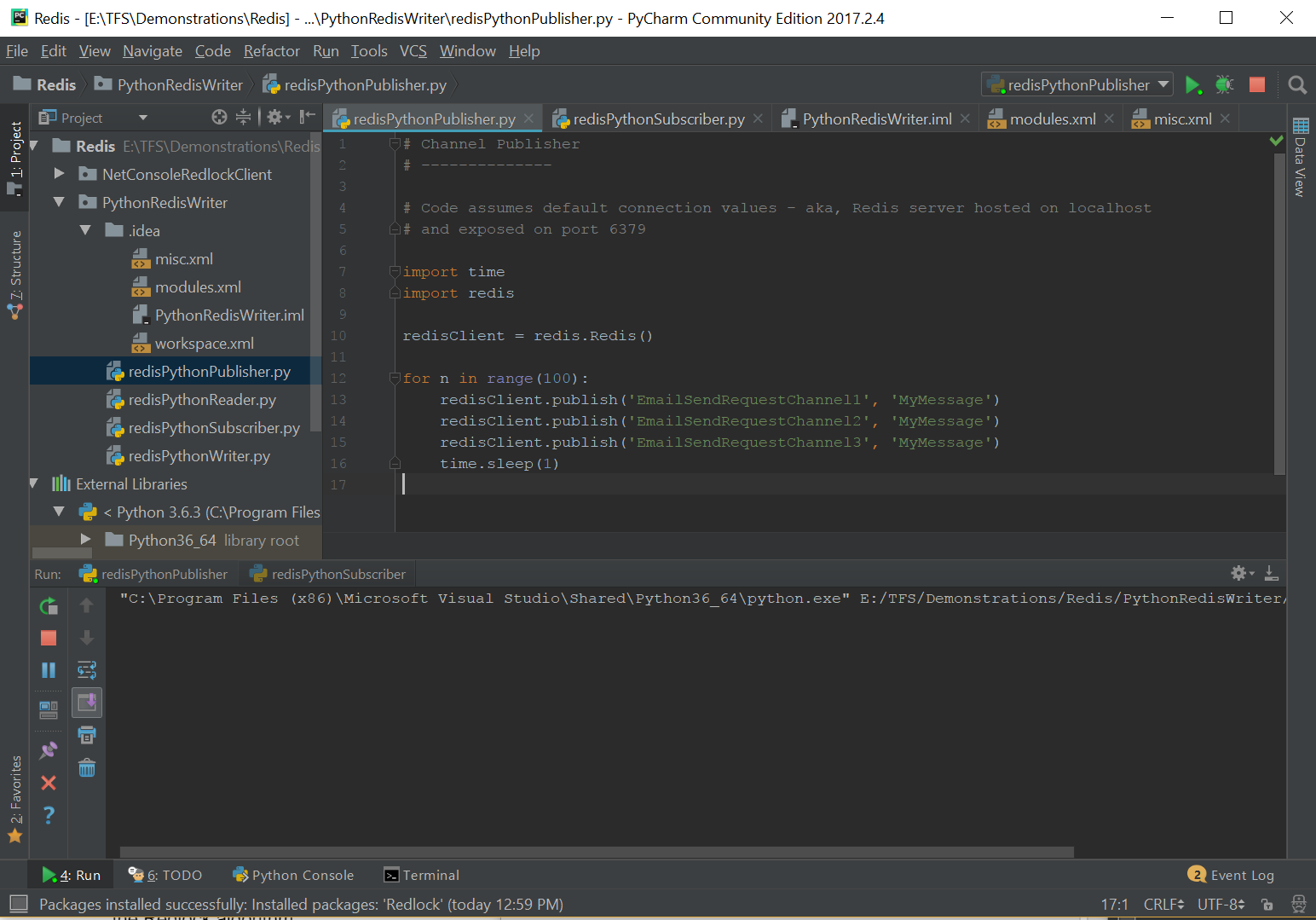Rerun the process in Run panel

(x=49, y=606)
